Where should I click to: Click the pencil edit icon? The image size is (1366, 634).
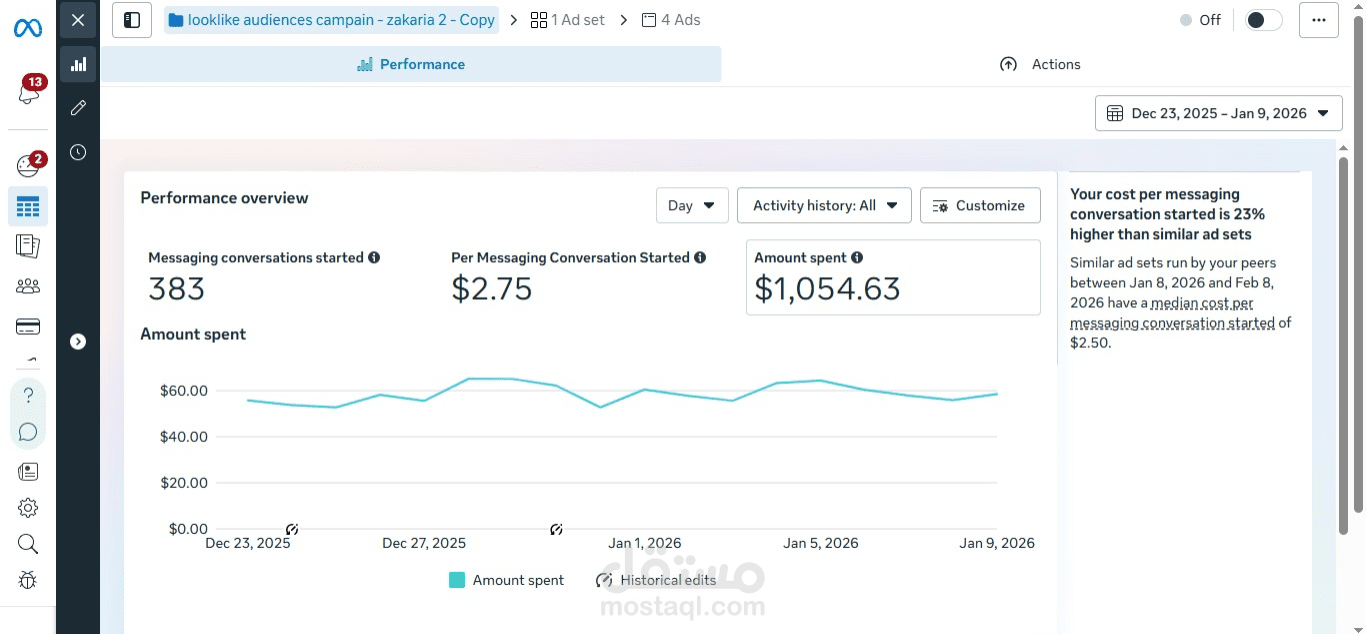(x=78, y=108)
